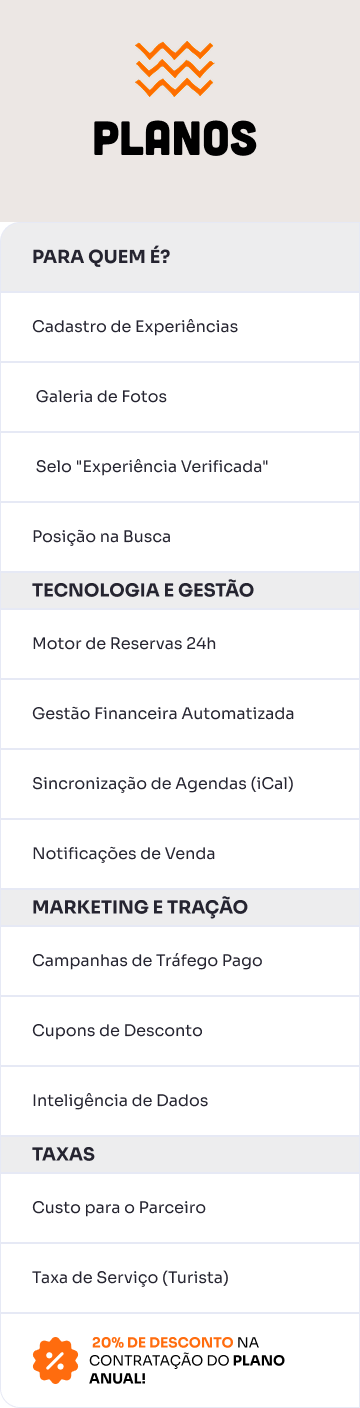Open the Campanhas de Tráfego Pago row
The image size is (360, 1408).
(180, 961)
